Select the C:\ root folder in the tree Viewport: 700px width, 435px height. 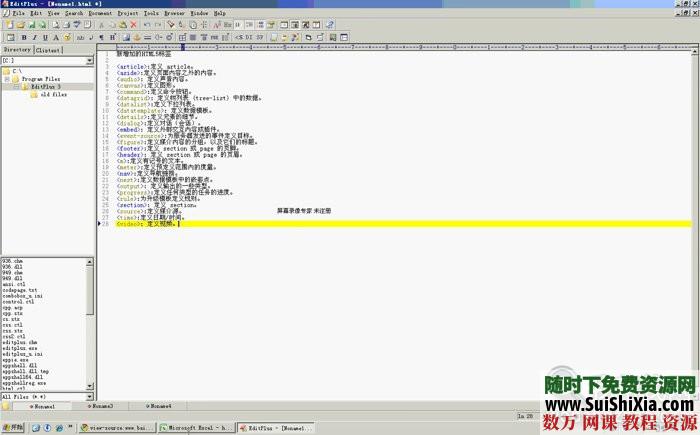coord(17,71)
